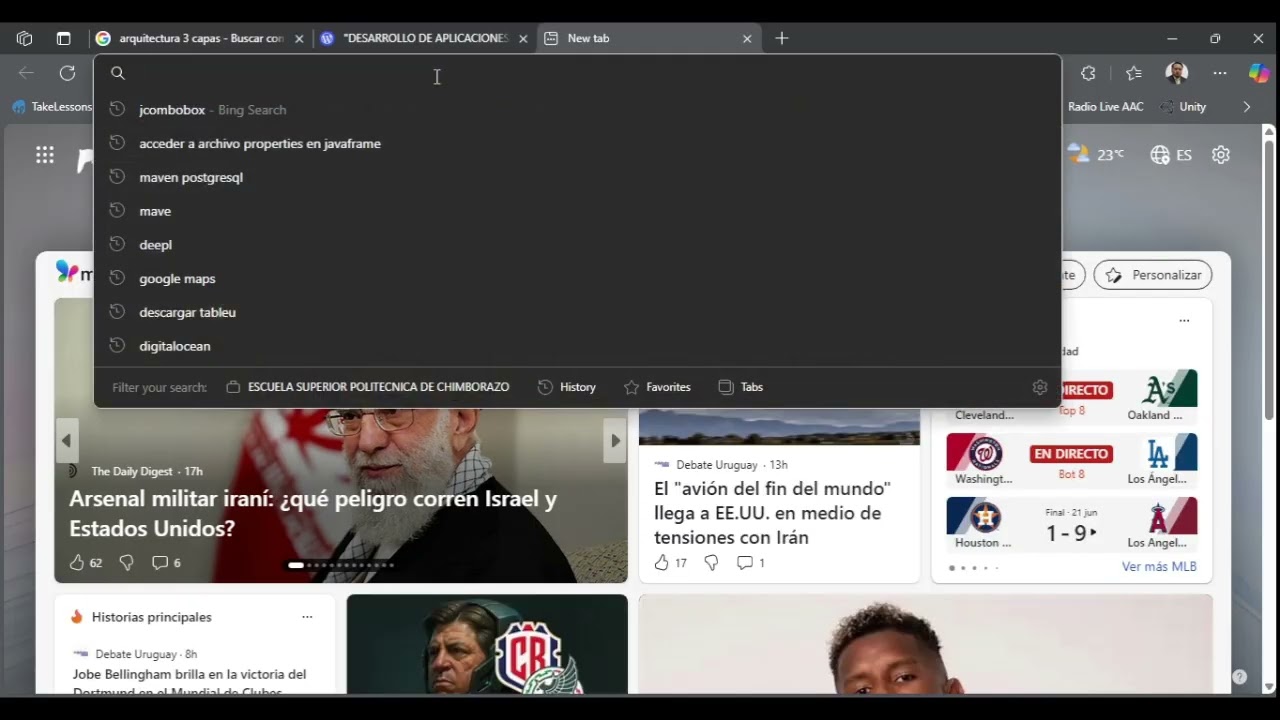Select the mave suggestion
1280x720 pixels.
pyautogui.click(x=577, y=211)
